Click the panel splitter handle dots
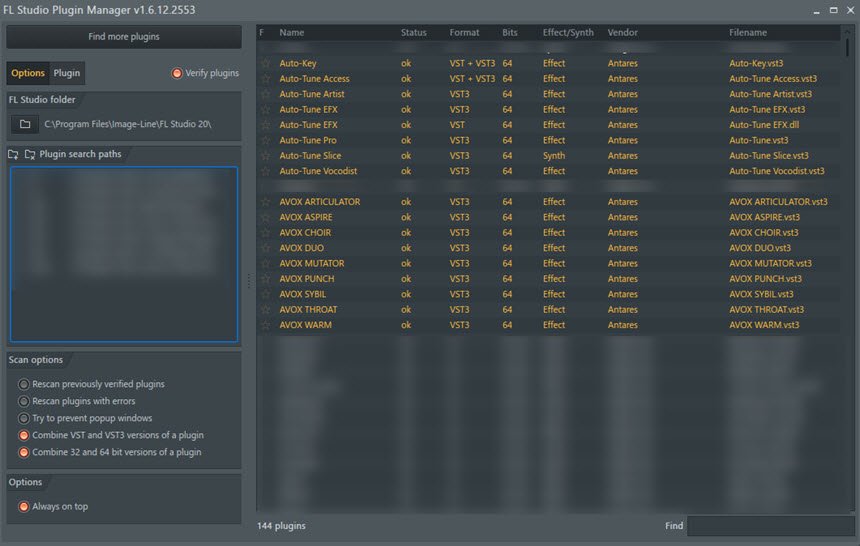This screenshot has height=546, width=860. 248,280
